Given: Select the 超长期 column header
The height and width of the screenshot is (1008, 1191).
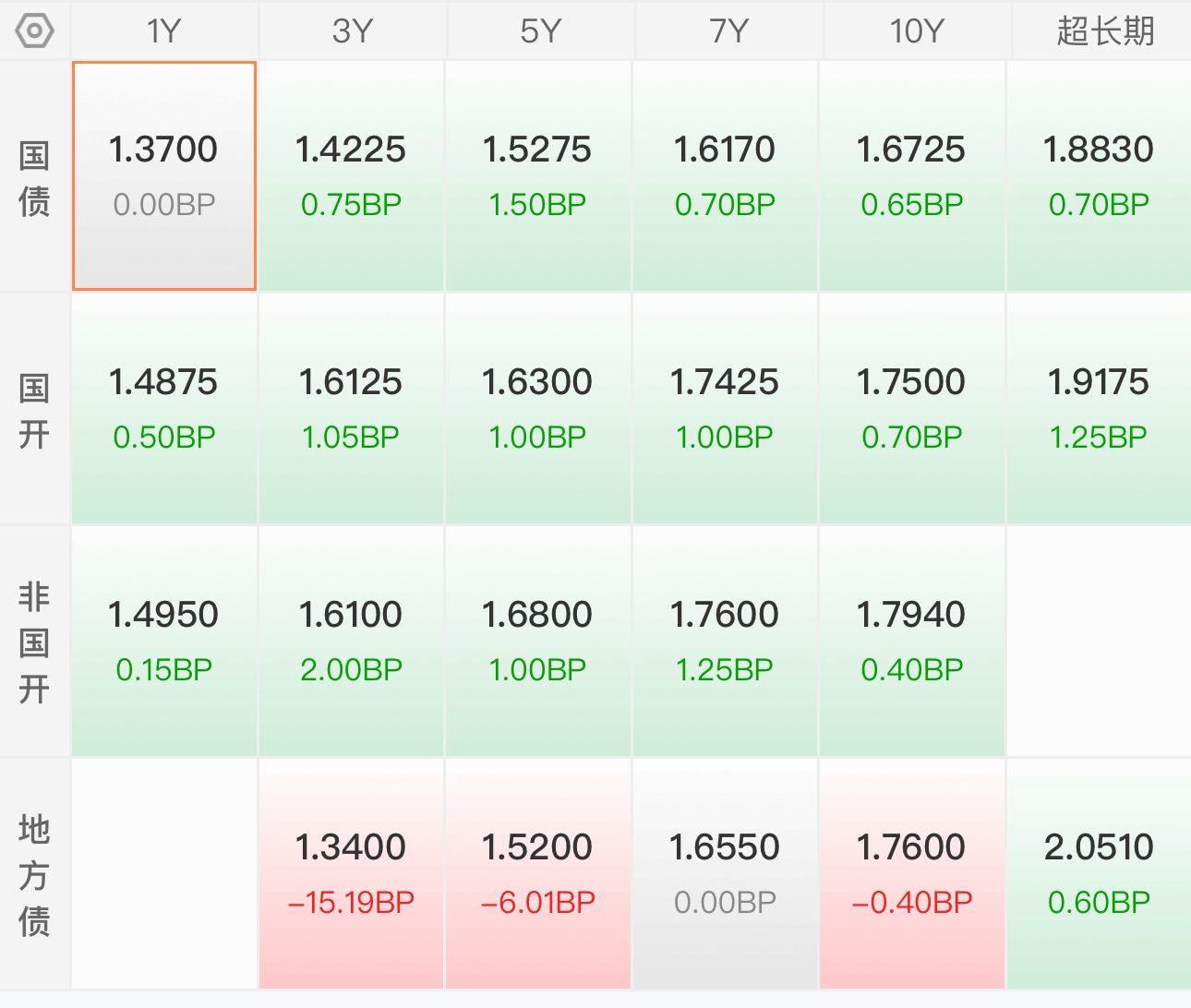Looking at the screenshot, I should pos(1104,31).
